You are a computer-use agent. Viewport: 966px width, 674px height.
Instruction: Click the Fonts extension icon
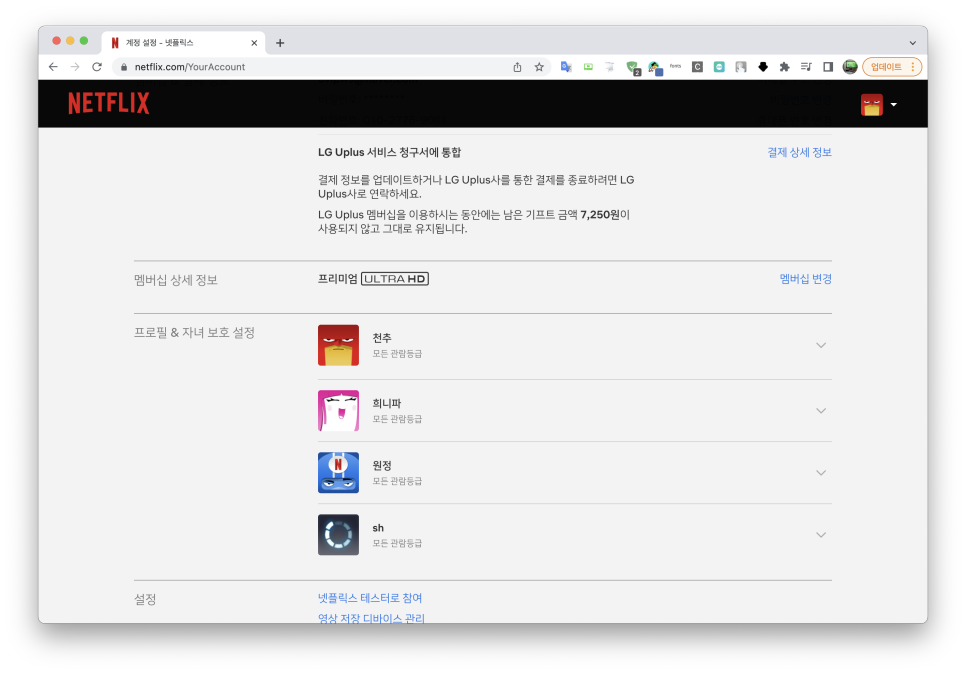(676, 67)
